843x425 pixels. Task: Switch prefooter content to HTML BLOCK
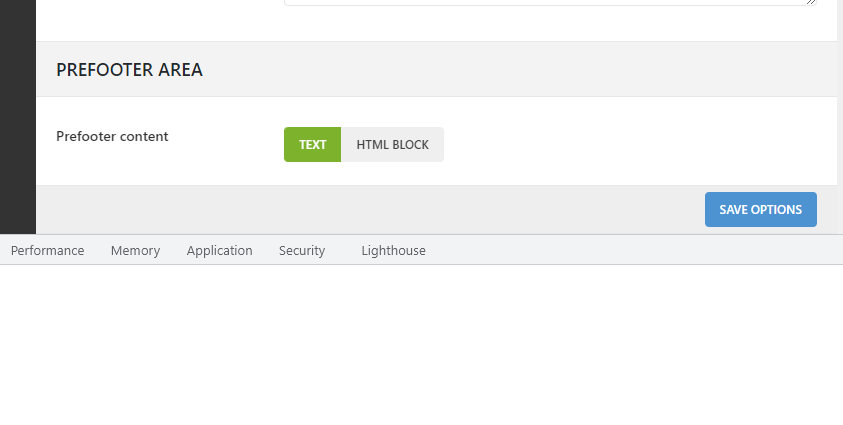pos(392,144)
